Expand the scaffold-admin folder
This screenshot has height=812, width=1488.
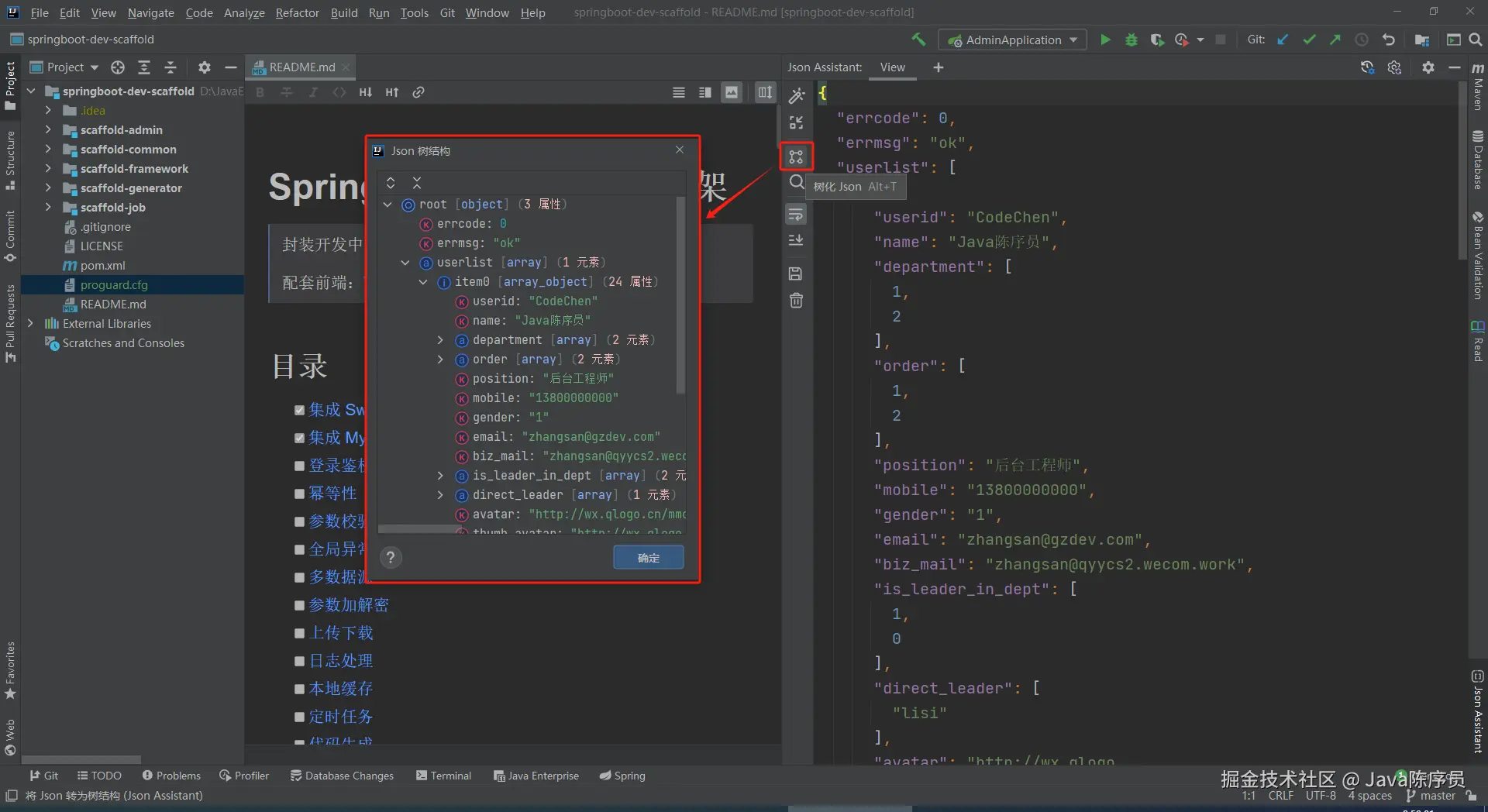[48, 130]
